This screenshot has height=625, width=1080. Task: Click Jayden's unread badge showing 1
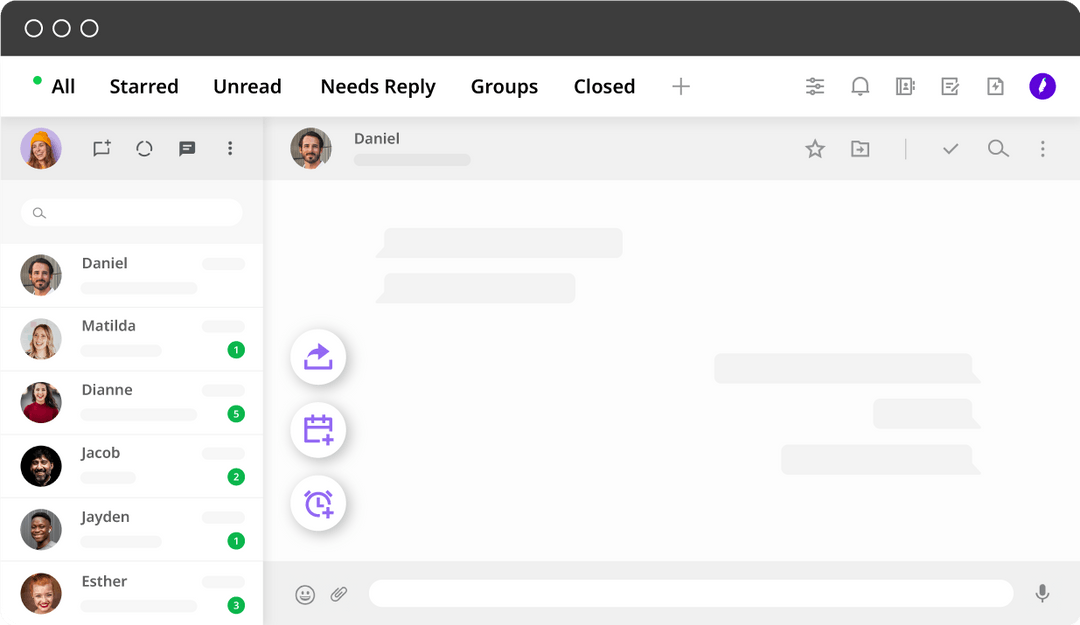(x=236, y=541)
